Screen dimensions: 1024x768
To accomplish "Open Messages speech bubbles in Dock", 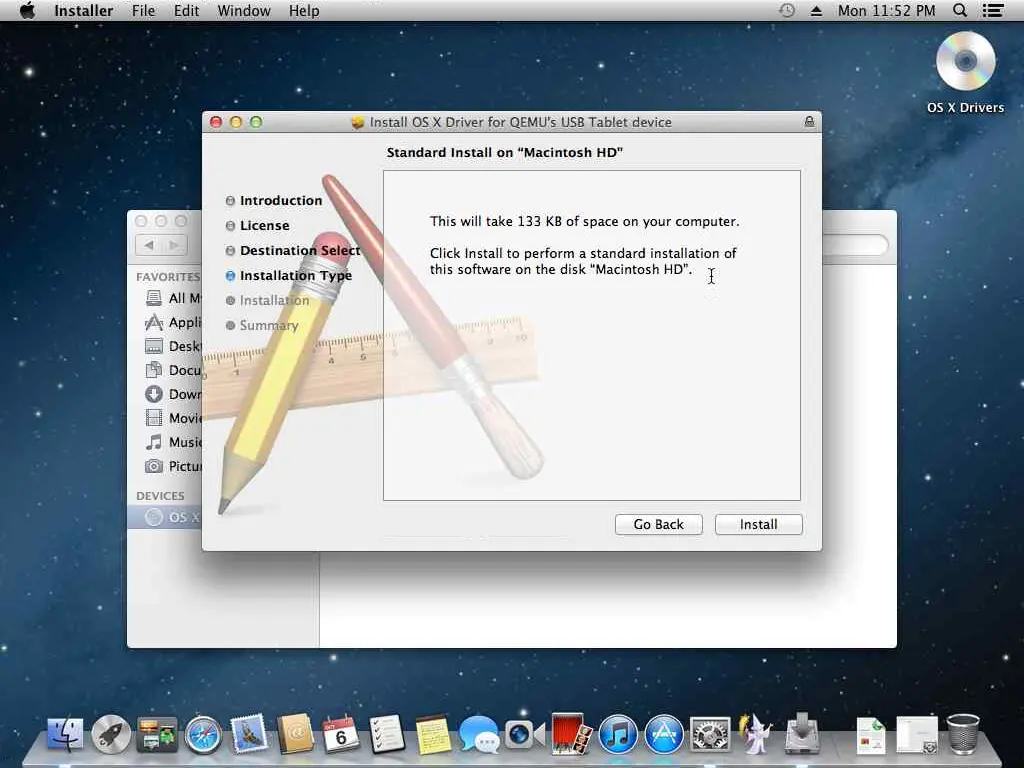I will coord(479,734).
